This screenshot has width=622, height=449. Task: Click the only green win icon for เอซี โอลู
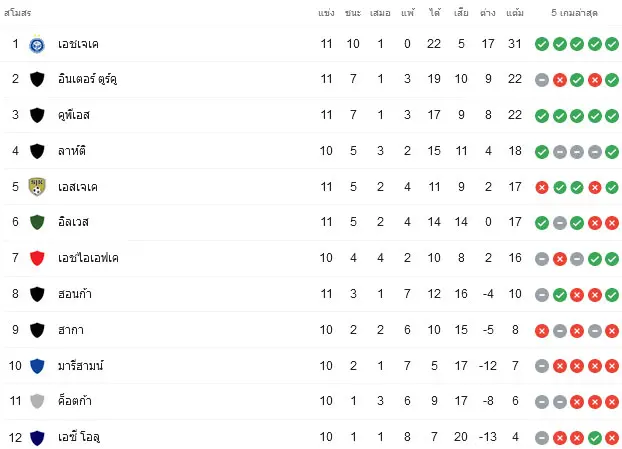click(595, 438)
